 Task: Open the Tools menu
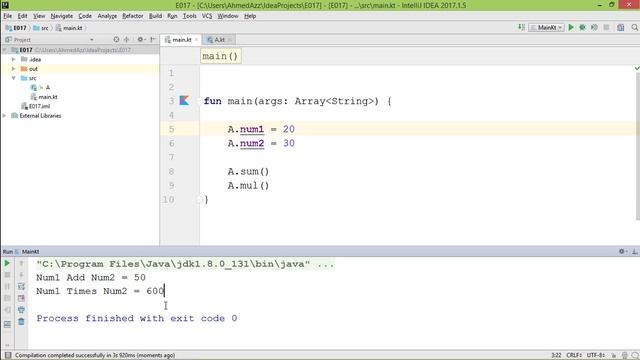point(189,16)
